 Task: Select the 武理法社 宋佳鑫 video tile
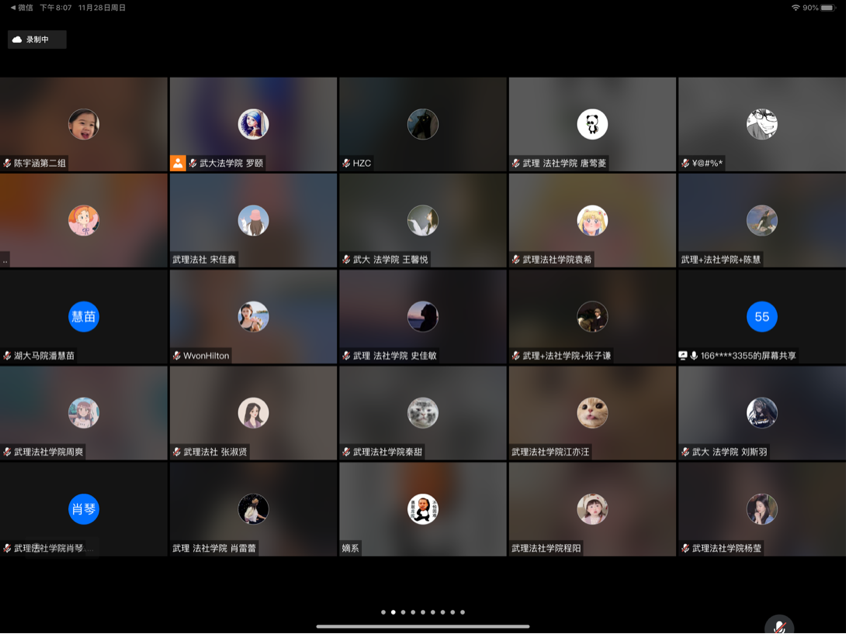click(x=253, y=220)
